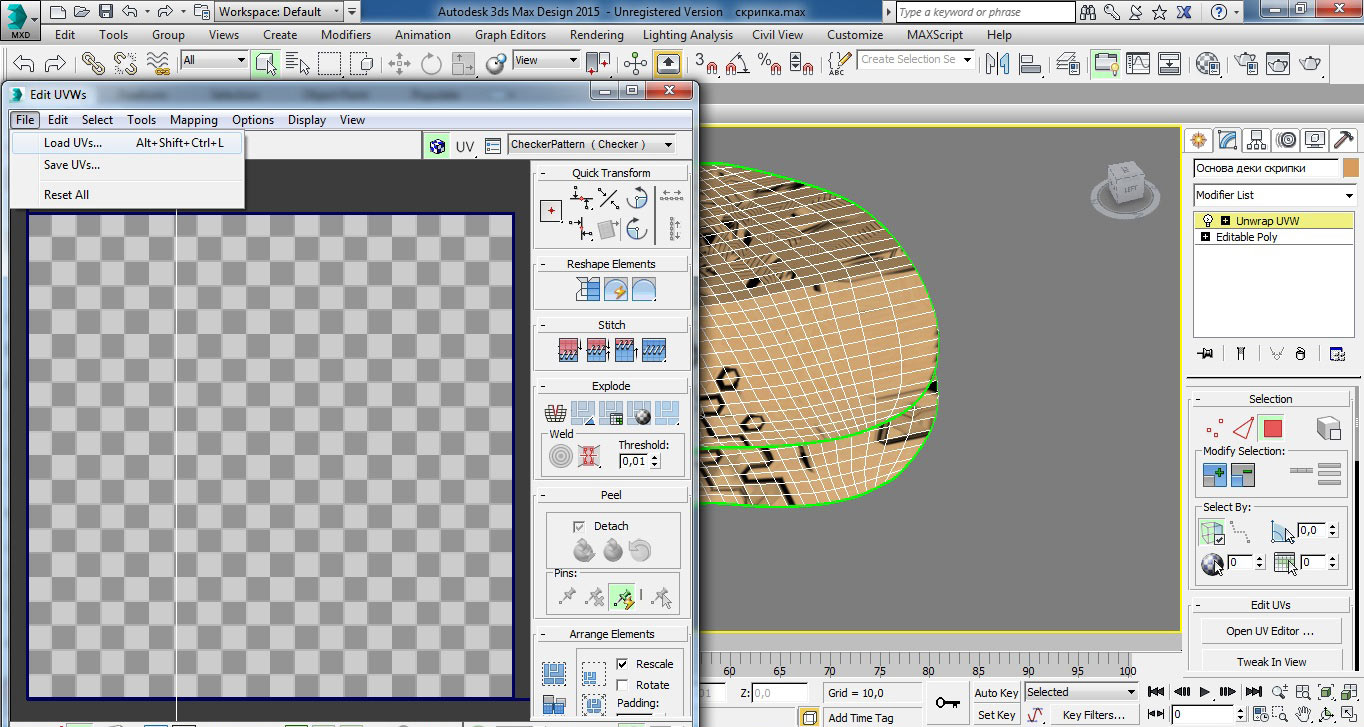Click the object color swatch
Image resolution: width=1364 pixels, height=727 pixels.
point(1351,168)
